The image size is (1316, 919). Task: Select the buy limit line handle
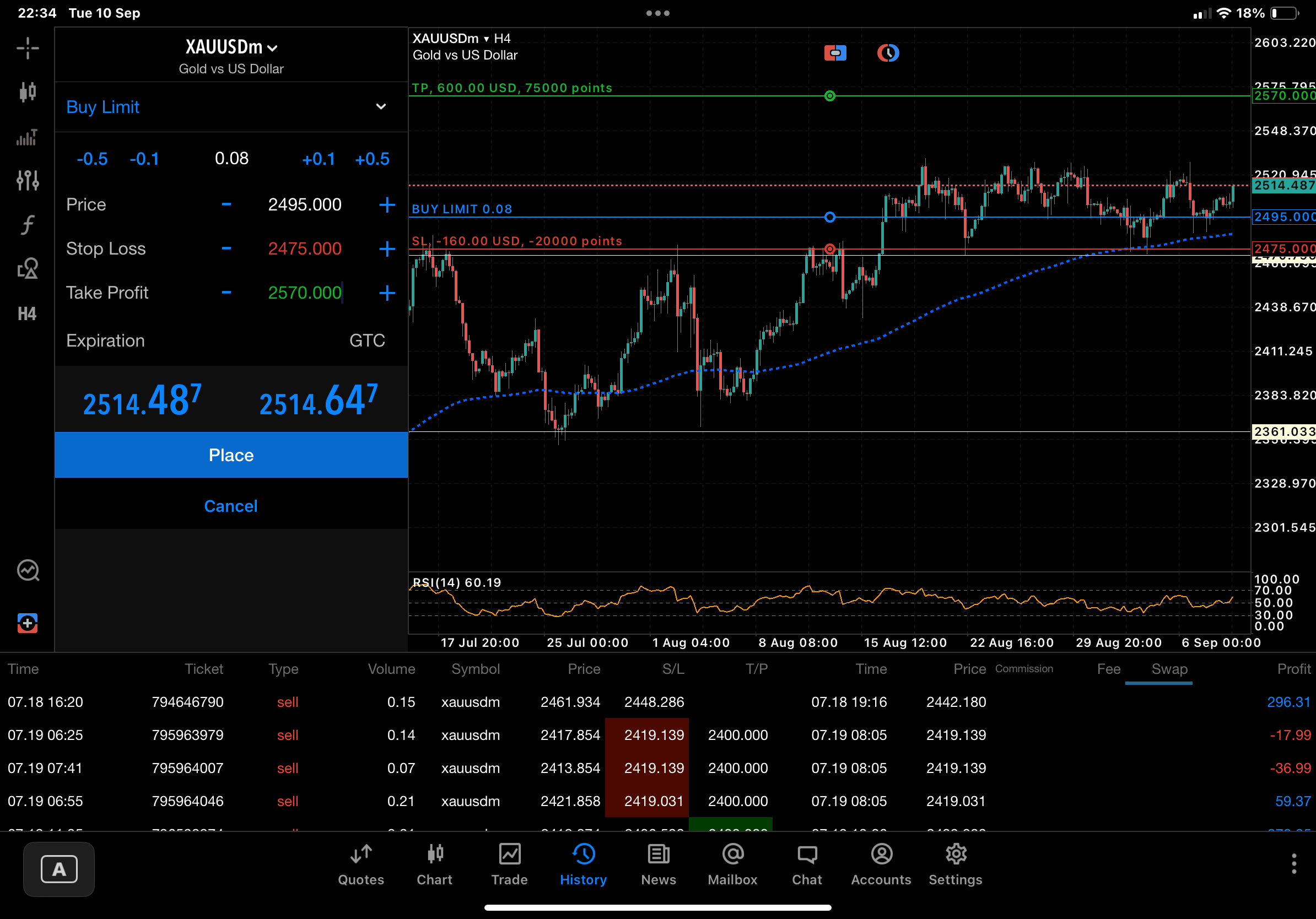pos(829,217)
